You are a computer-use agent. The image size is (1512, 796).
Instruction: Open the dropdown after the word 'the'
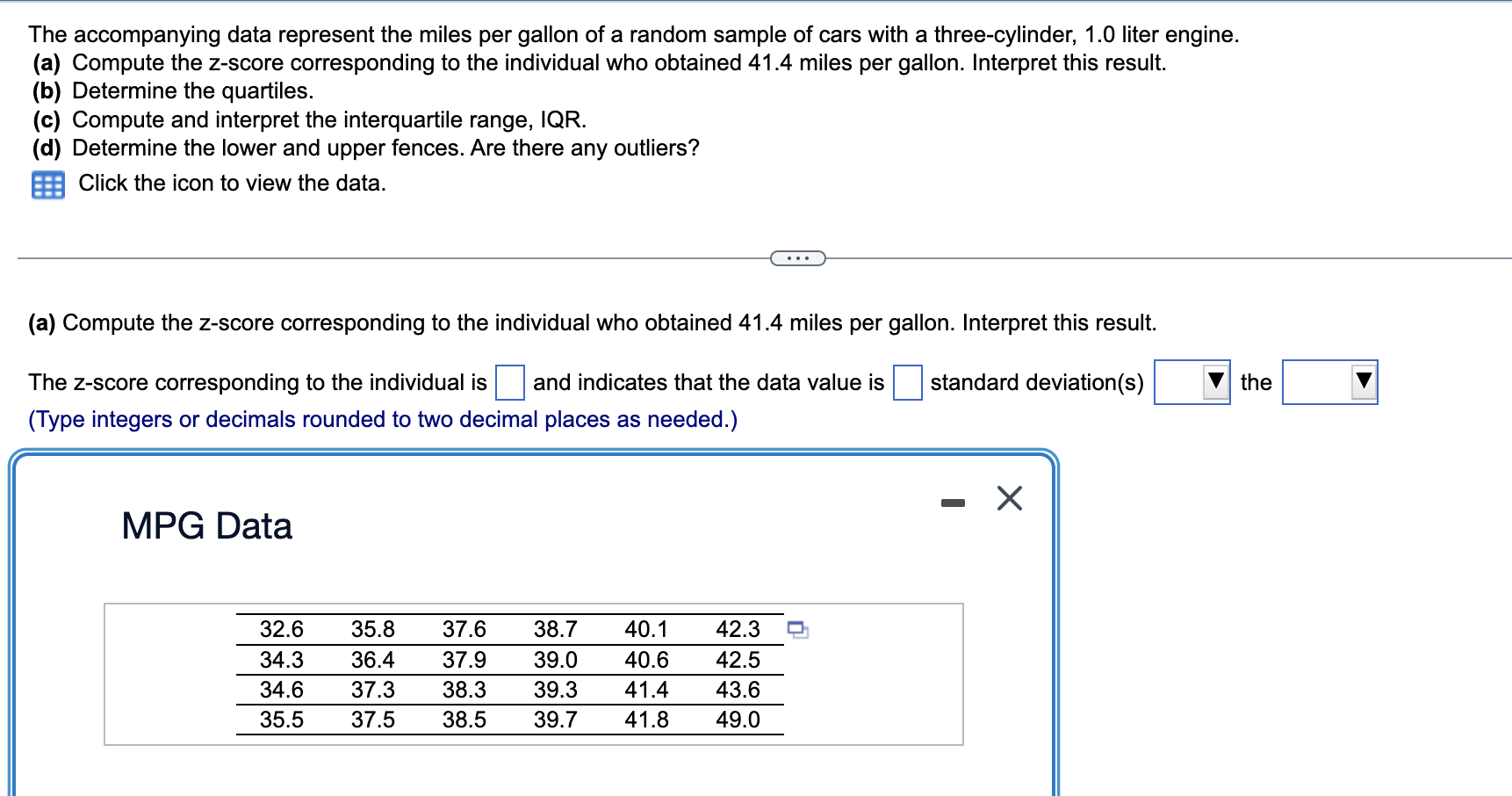coord(1329,382)
